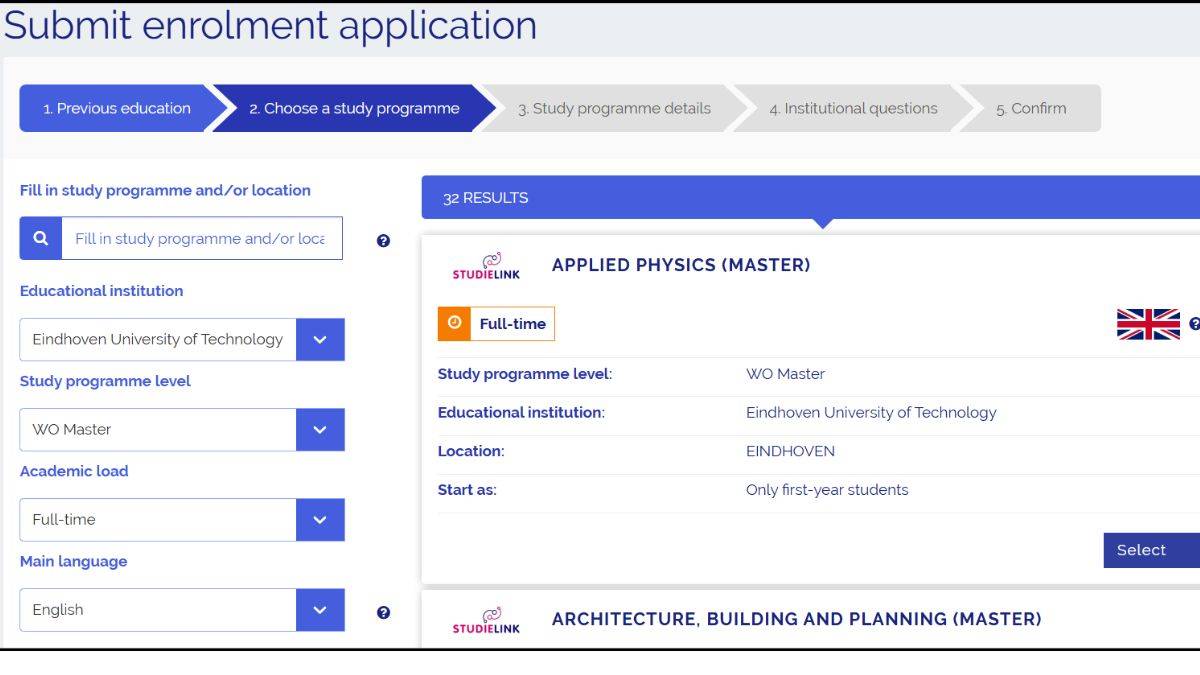Open Architecture, Building and Planning programme
The height and width of the screenshot is (675, 1200).
(x=797, y=619)
